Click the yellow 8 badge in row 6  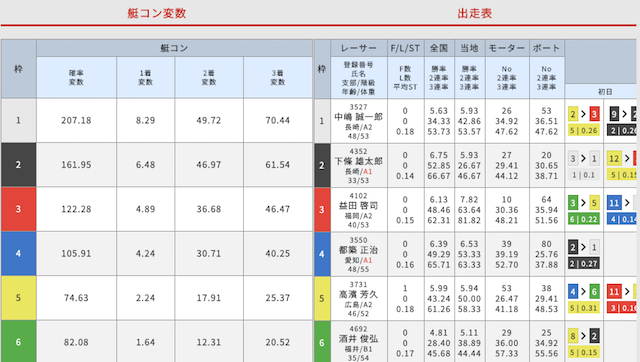click(x=573, y=336)
